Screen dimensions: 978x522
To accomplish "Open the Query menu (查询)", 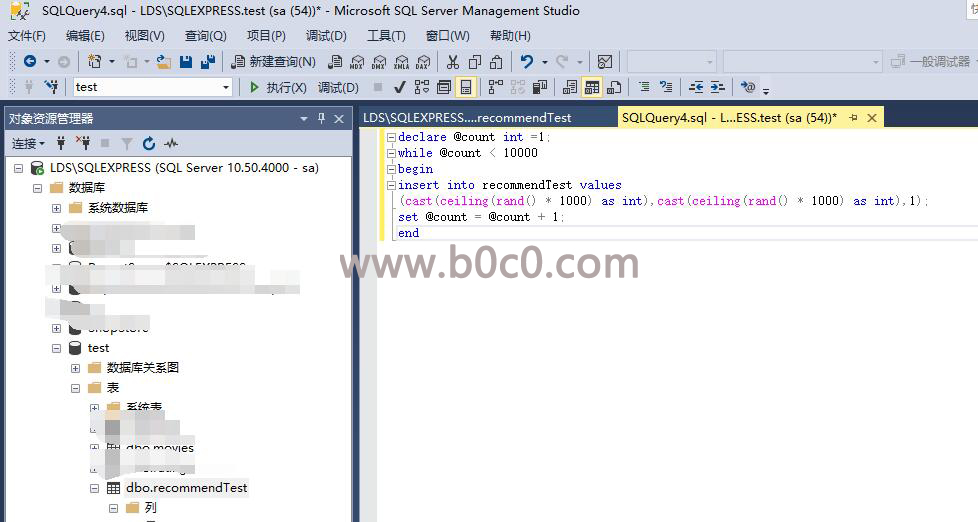I will click(x=206, y=36).
